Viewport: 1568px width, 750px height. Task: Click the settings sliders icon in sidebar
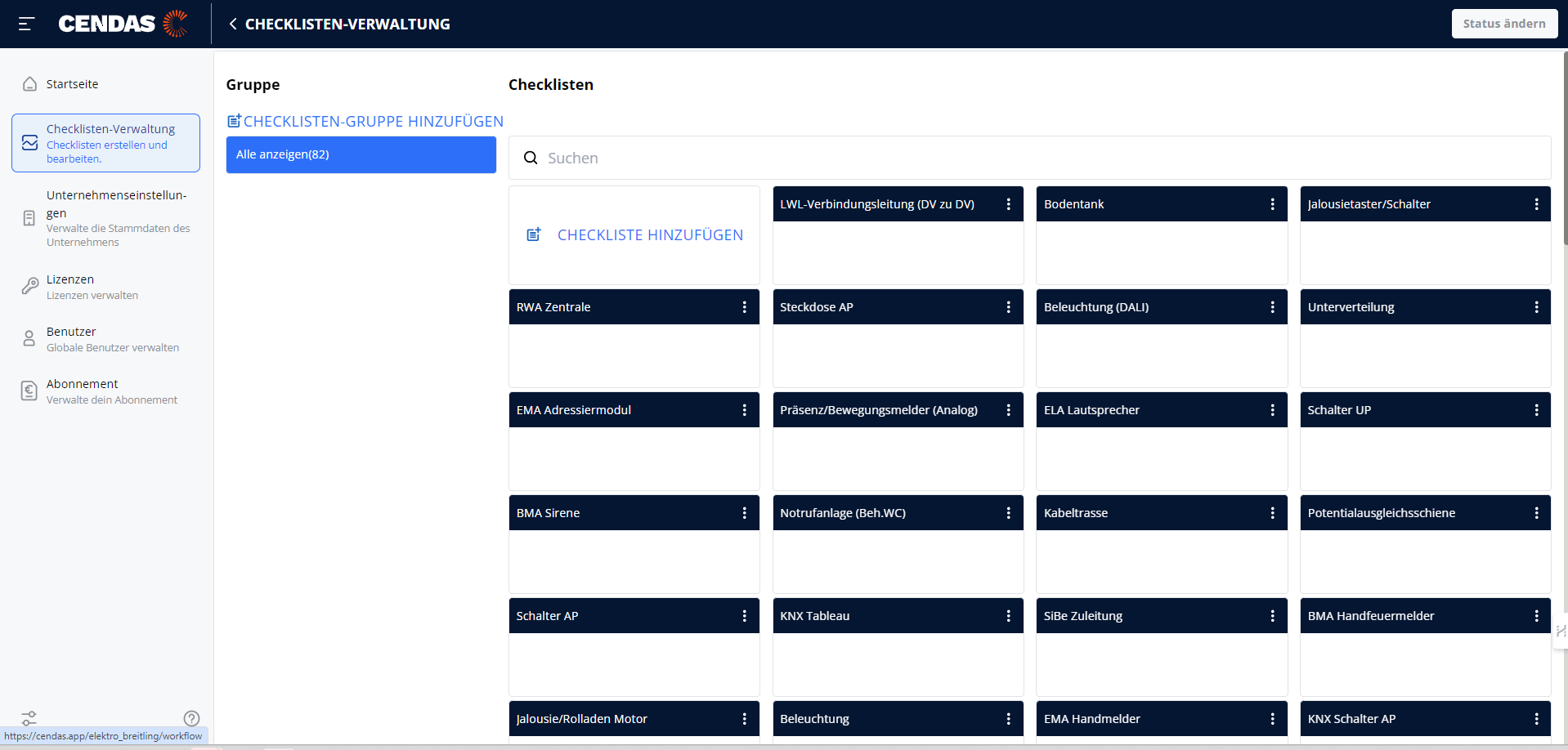[x=29, y=718]
